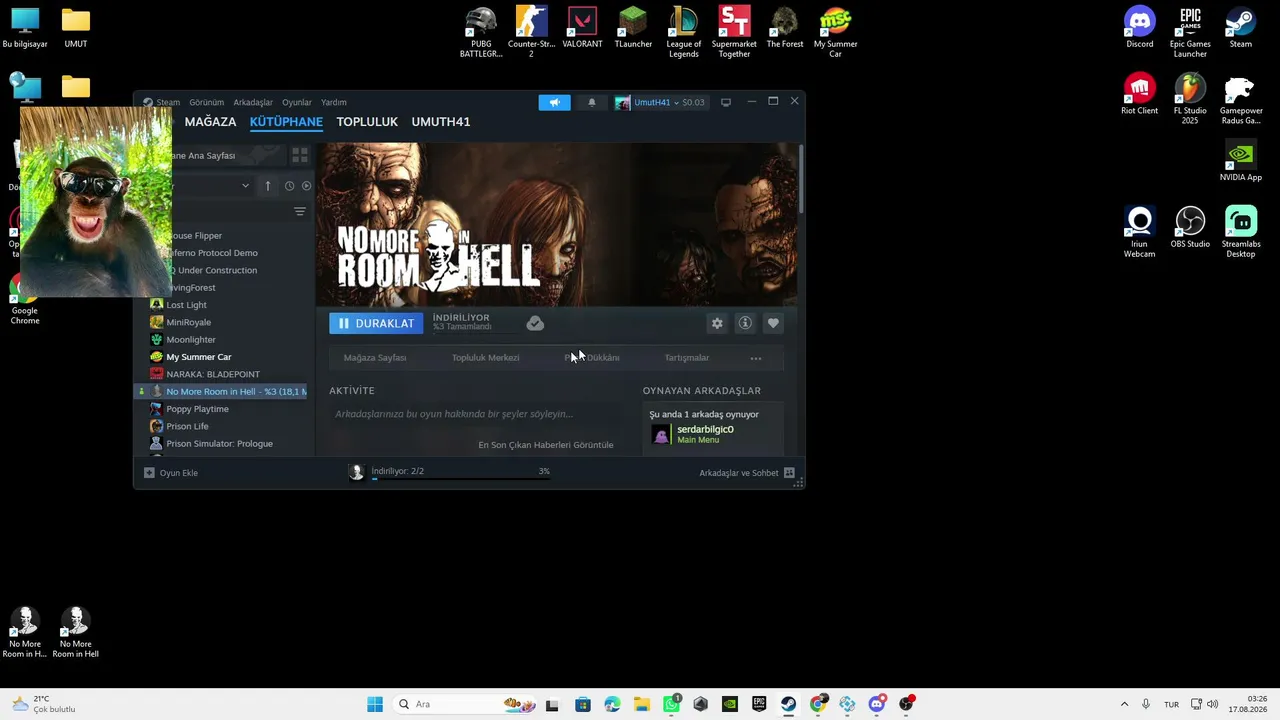Open WhatsApp from the taskbar

tap(671, 704)
